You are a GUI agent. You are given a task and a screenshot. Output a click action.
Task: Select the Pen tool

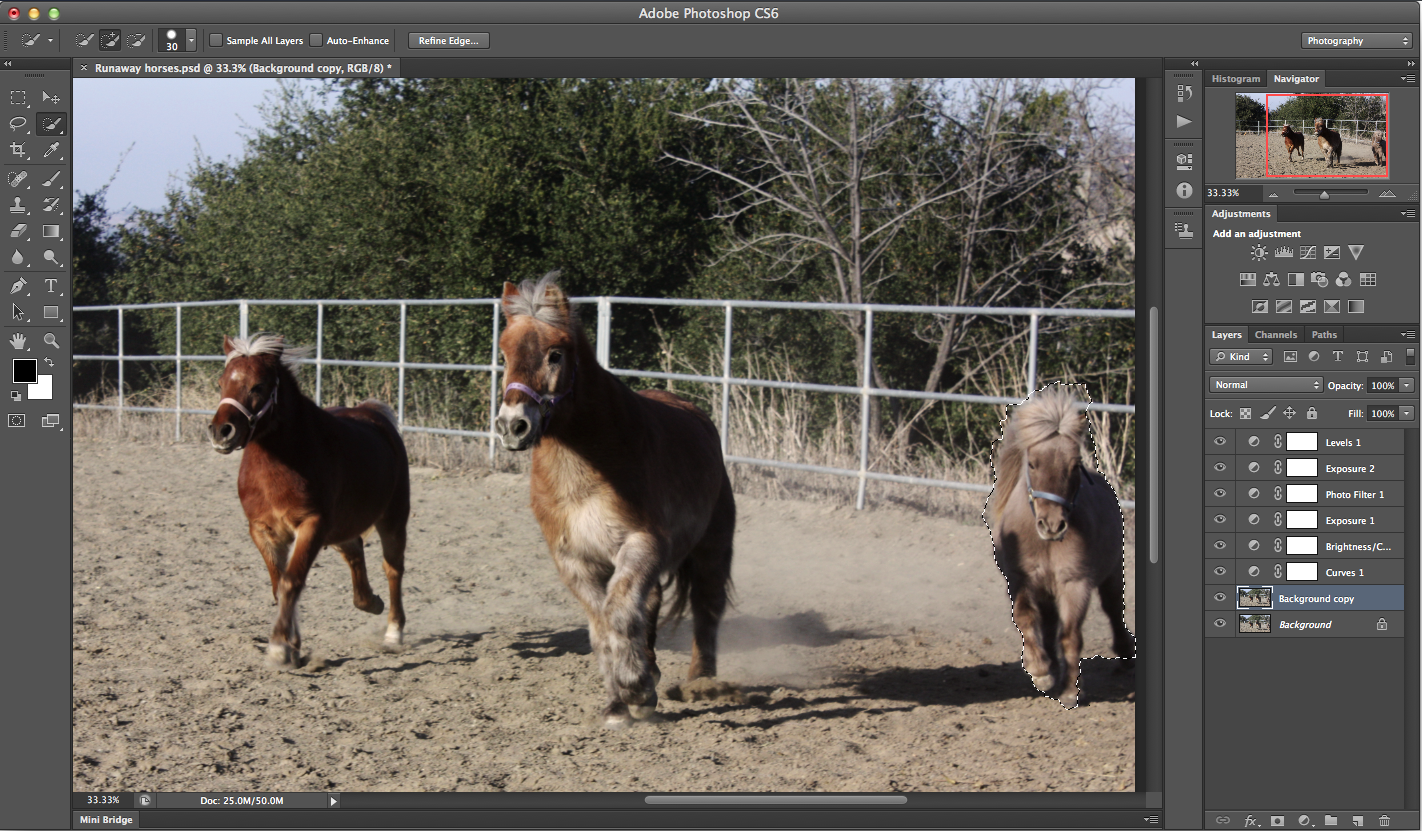18,286
